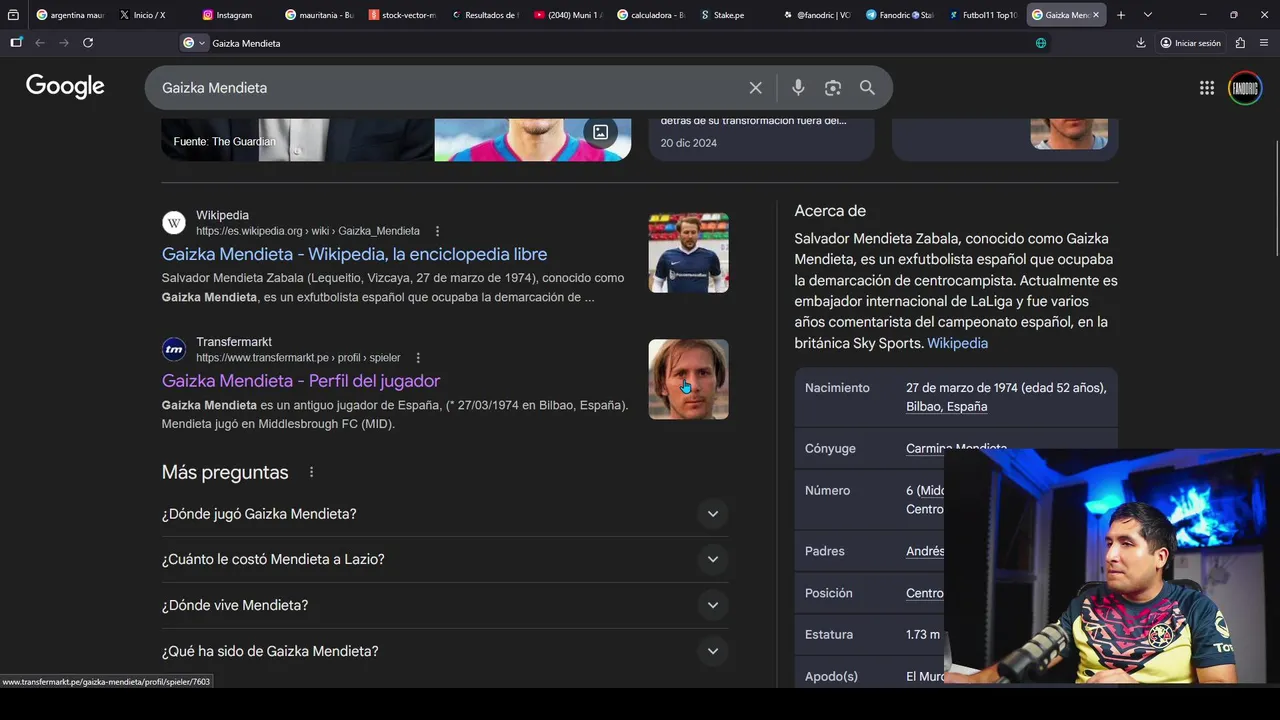Start voice search with the microphone icon
1280x720 pixels.
798,88
